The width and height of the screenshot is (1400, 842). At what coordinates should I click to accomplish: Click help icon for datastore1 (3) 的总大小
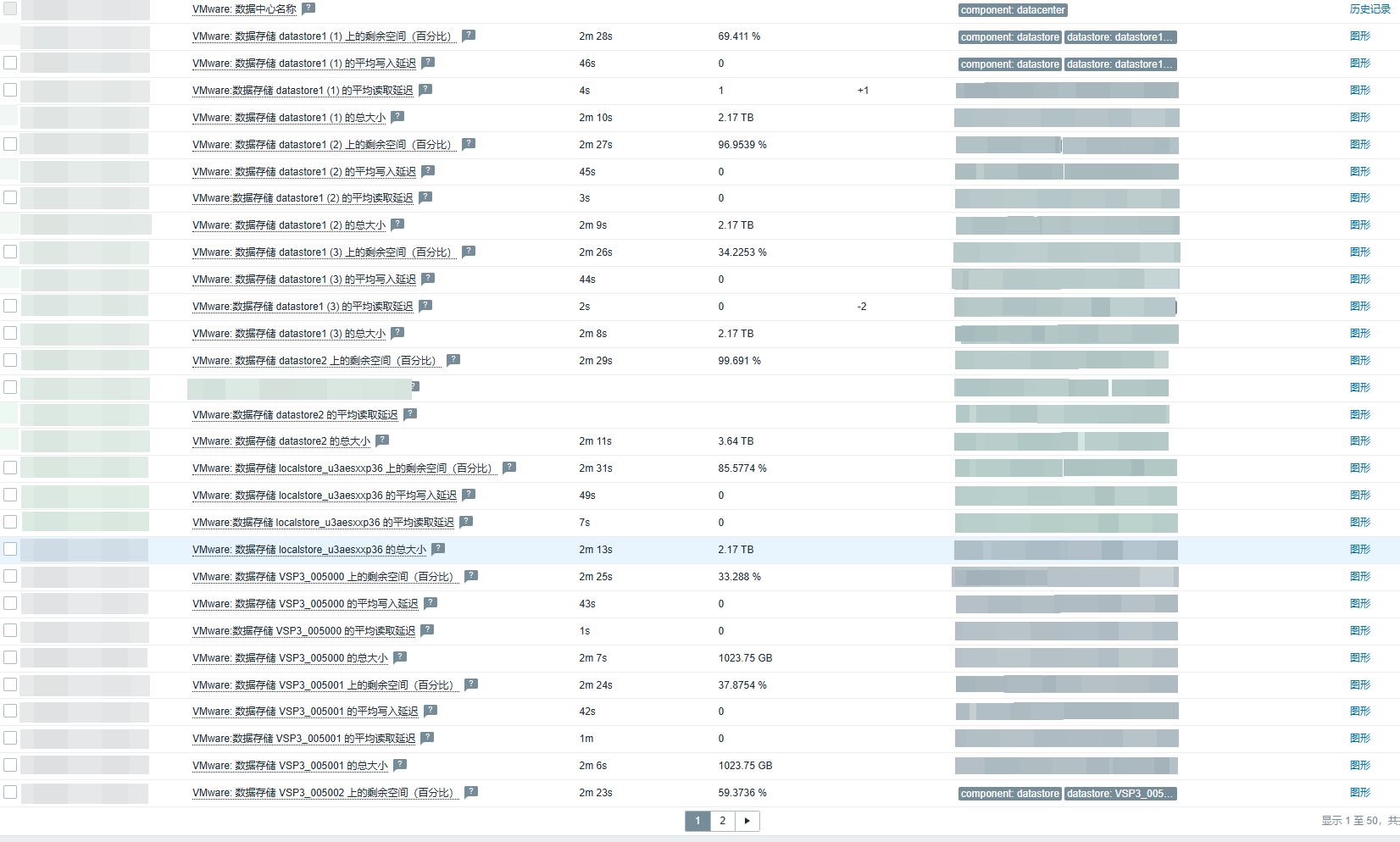point(397,333)
